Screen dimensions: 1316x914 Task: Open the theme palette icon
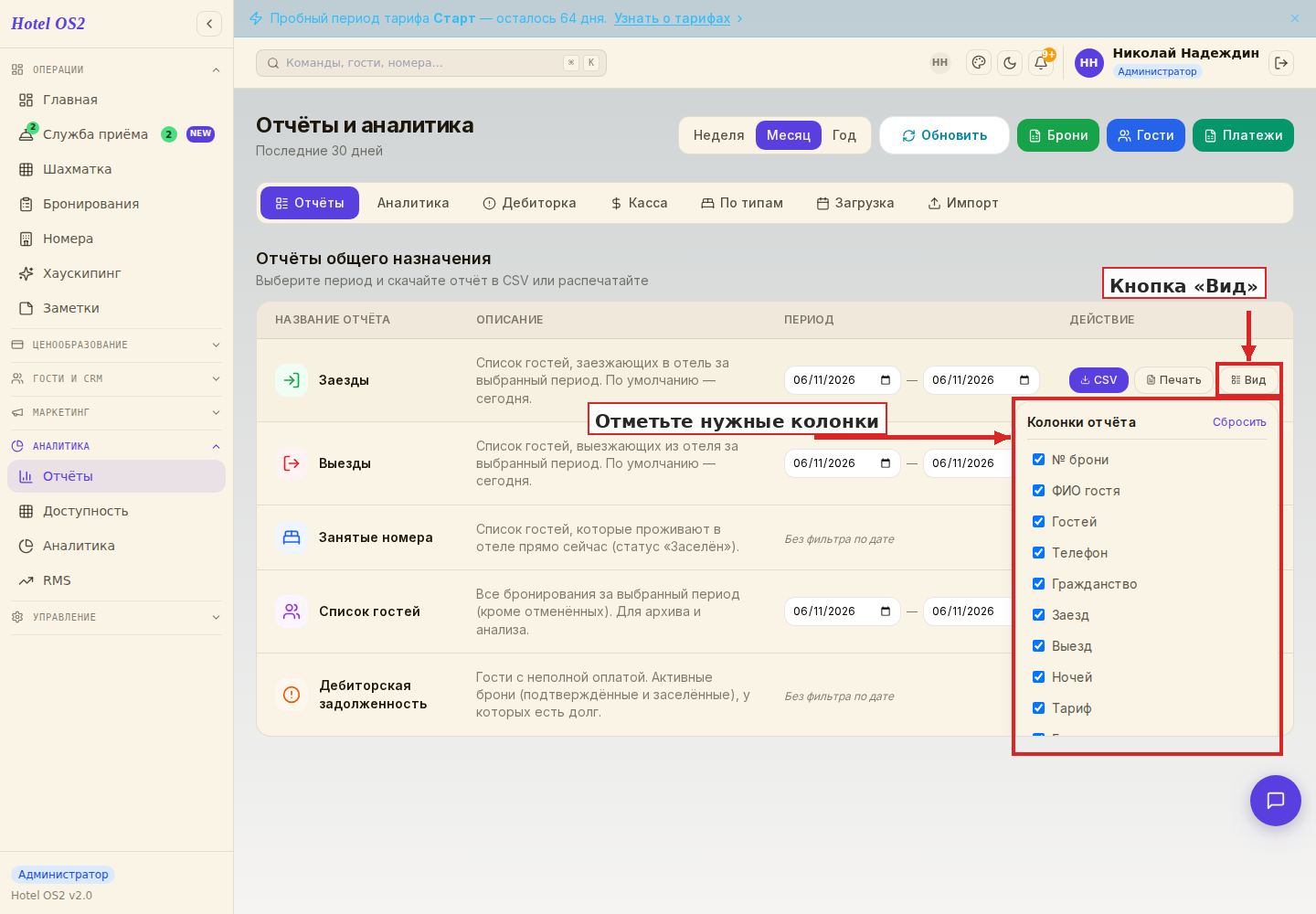[979, 62]
